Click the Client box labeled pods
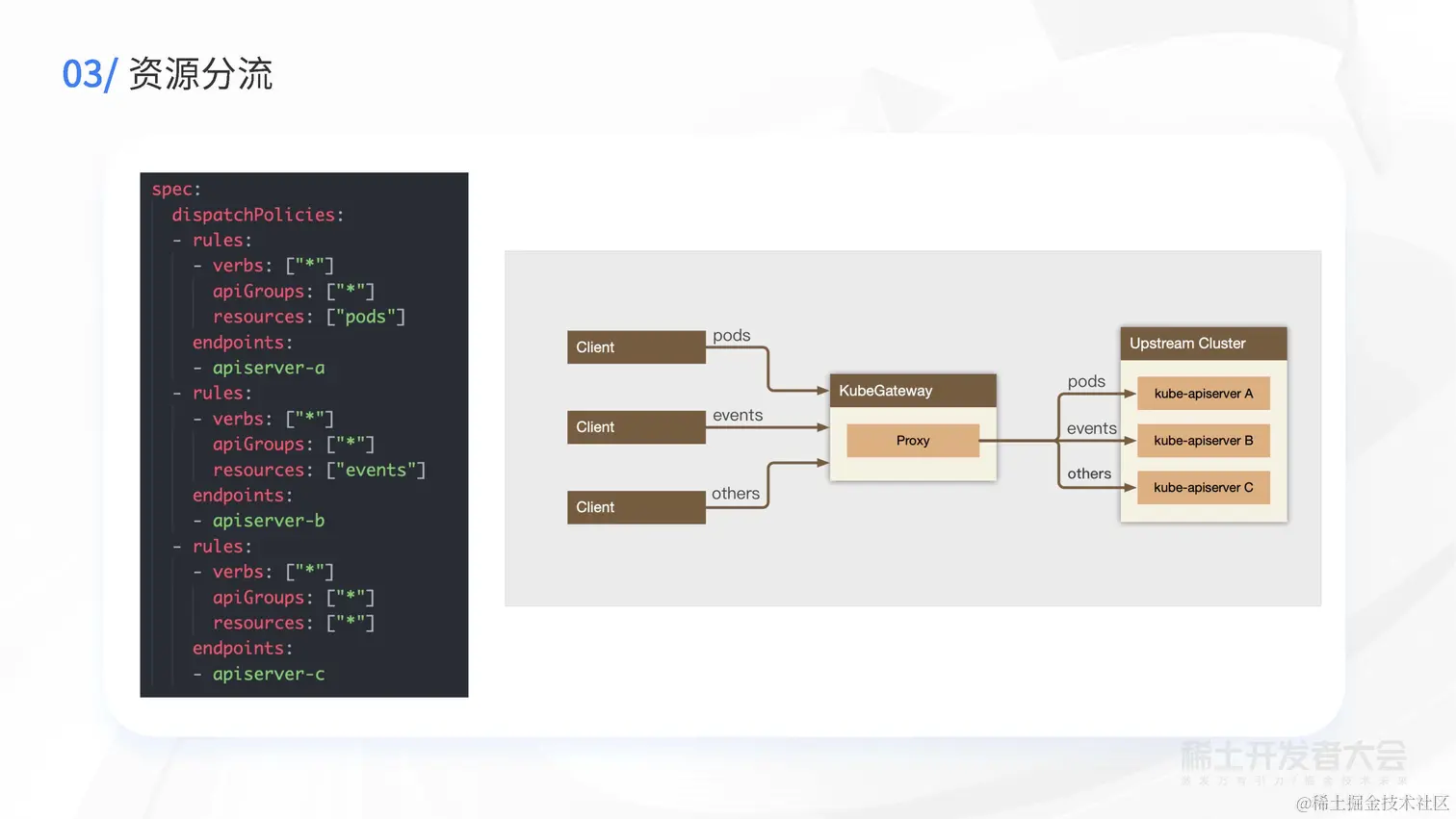This screenshot has height=819, width=1456. (637, 347)
